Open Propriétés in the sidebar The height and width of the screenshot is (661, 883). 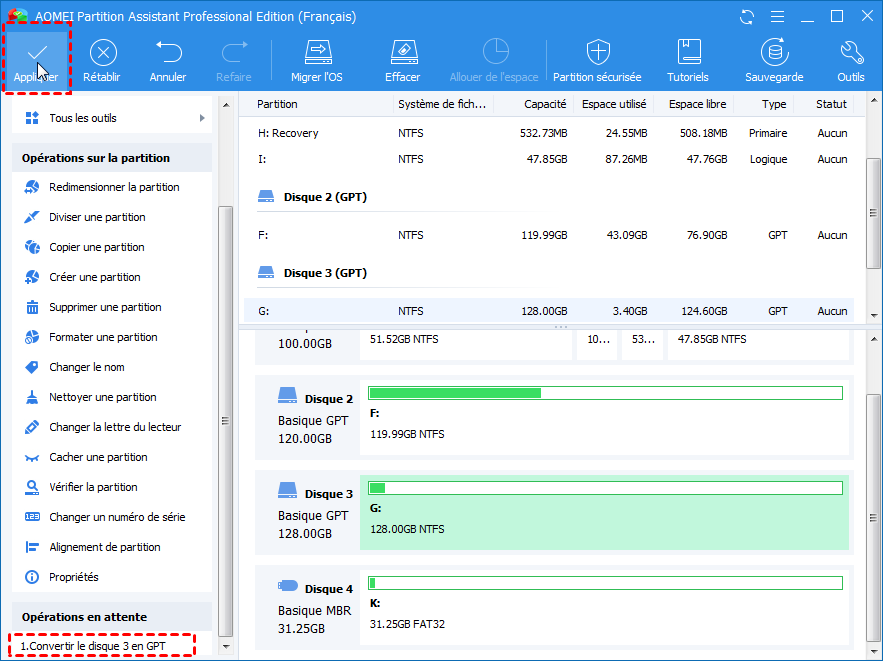tap(74, 577)
